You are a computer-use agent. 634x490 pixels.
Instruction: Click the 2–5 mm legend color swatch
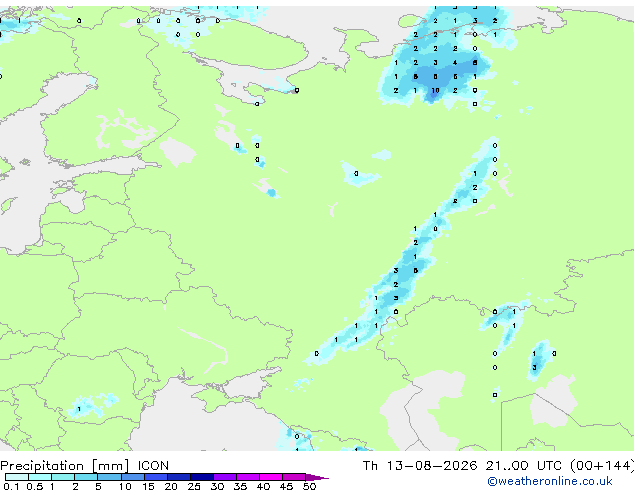click(x=86, y=477)
